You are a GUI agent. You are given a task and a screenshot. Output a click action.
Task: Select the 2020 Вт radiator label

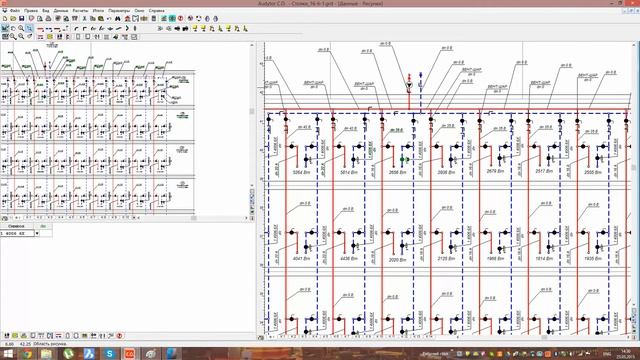[x=397, y=260]
